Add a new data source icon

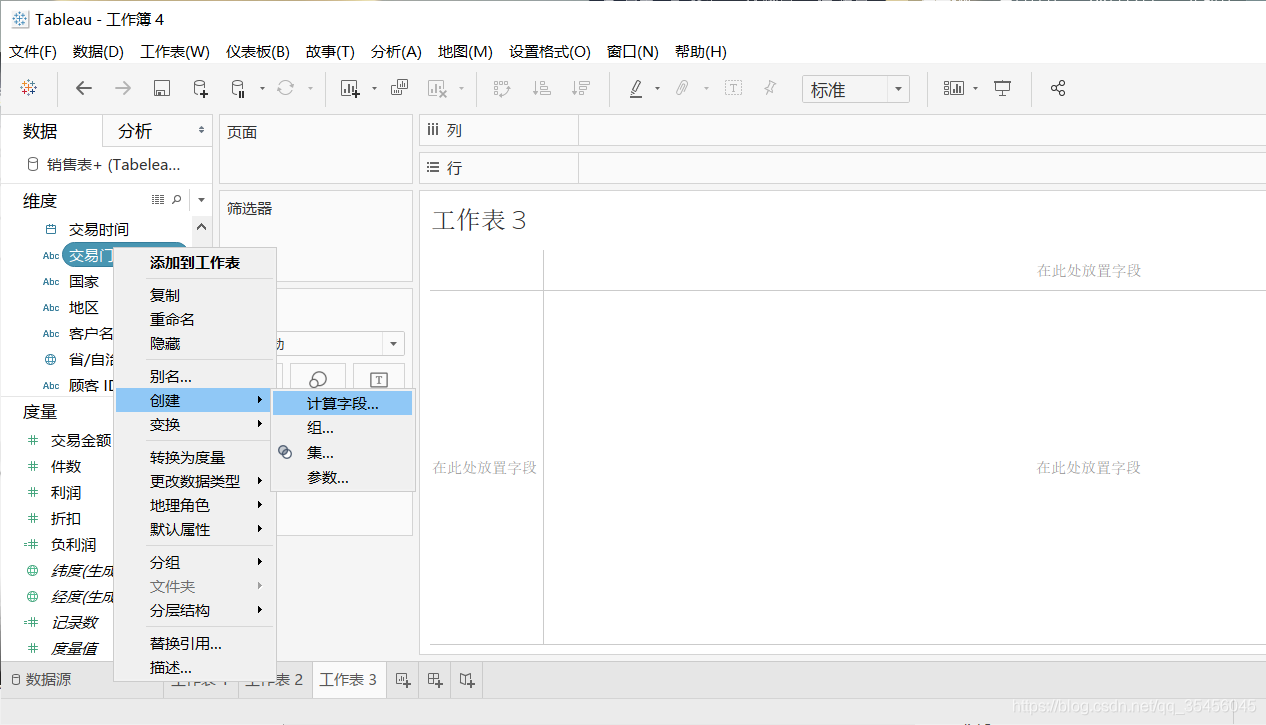coord(200,88)
